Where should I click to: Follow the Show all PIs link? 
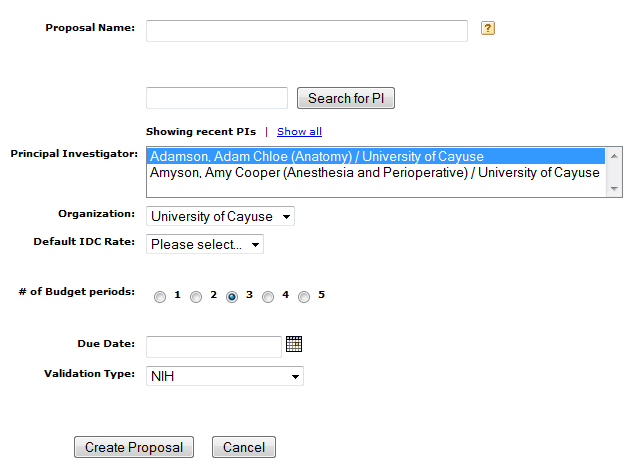tap(299, 131)
